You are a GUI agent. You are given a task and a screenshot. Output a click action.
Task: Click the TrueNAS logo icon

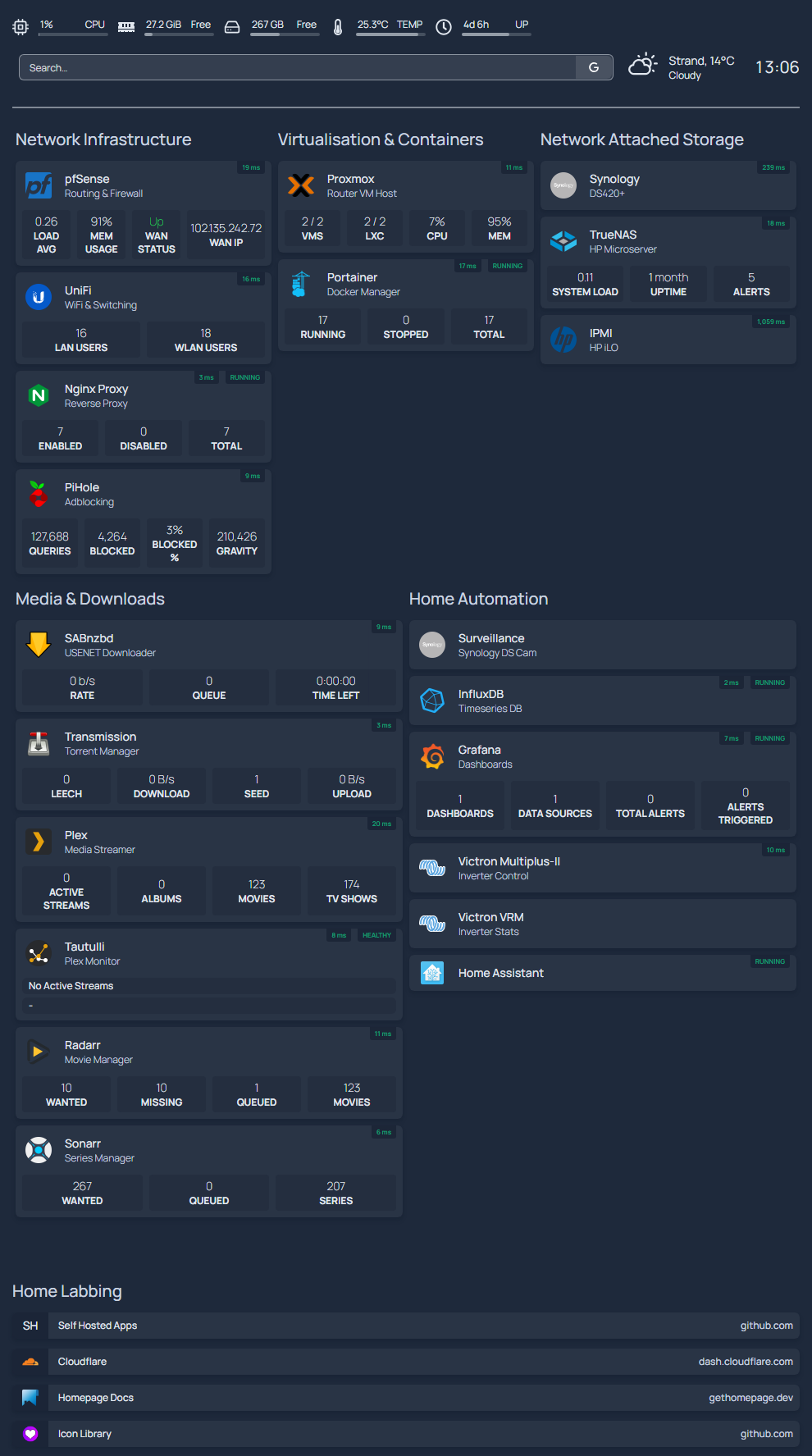[x=563, y=242]
